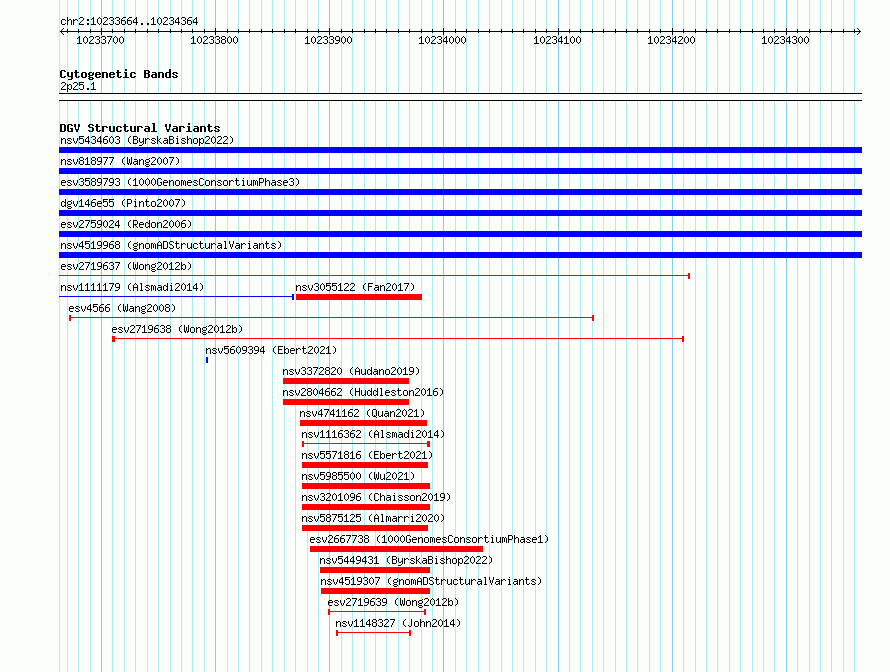Click thin red line of nsv1148327
Screen dimensions: 890x672
click(373, 633)
